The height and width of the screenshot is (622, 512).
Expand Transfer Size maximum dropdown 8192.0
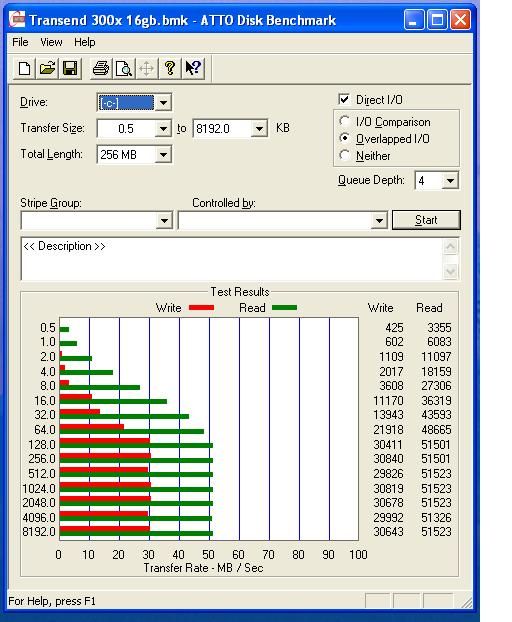tap(259, 129)
